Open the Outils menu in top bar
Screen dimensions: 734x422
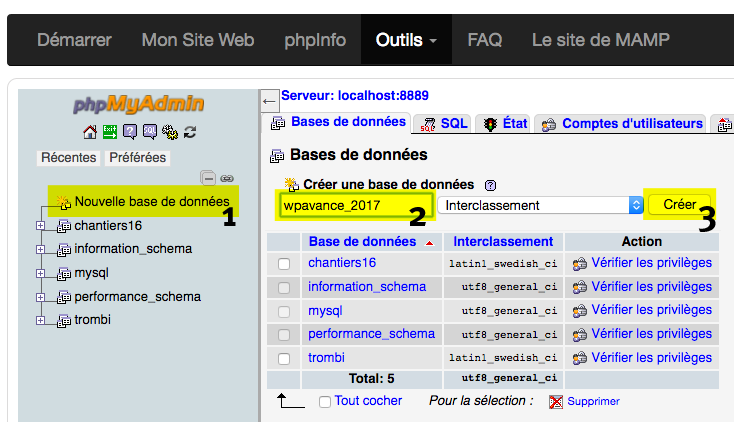coord(406,41)
